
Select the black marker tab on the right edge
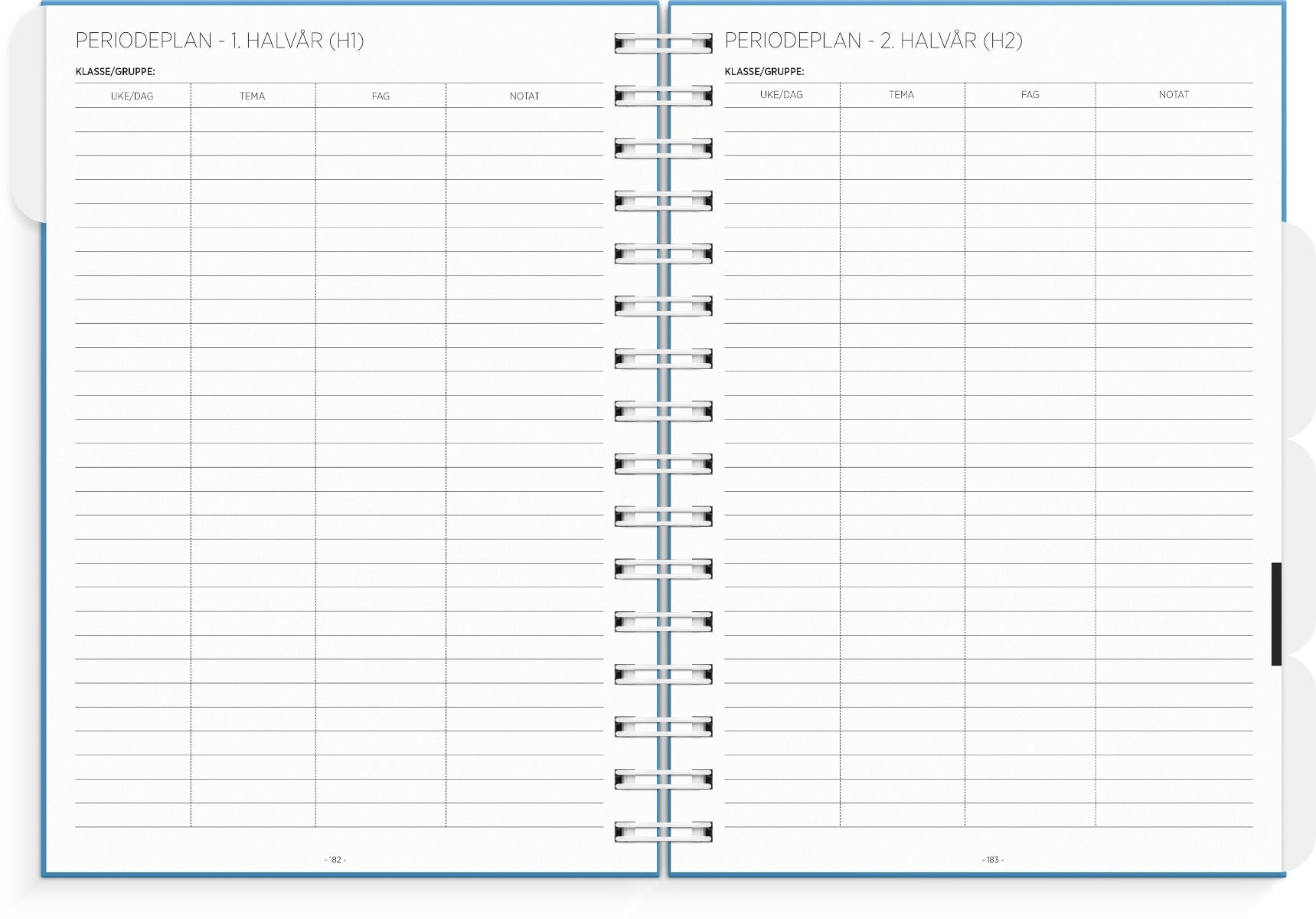tap(1276, 613)
